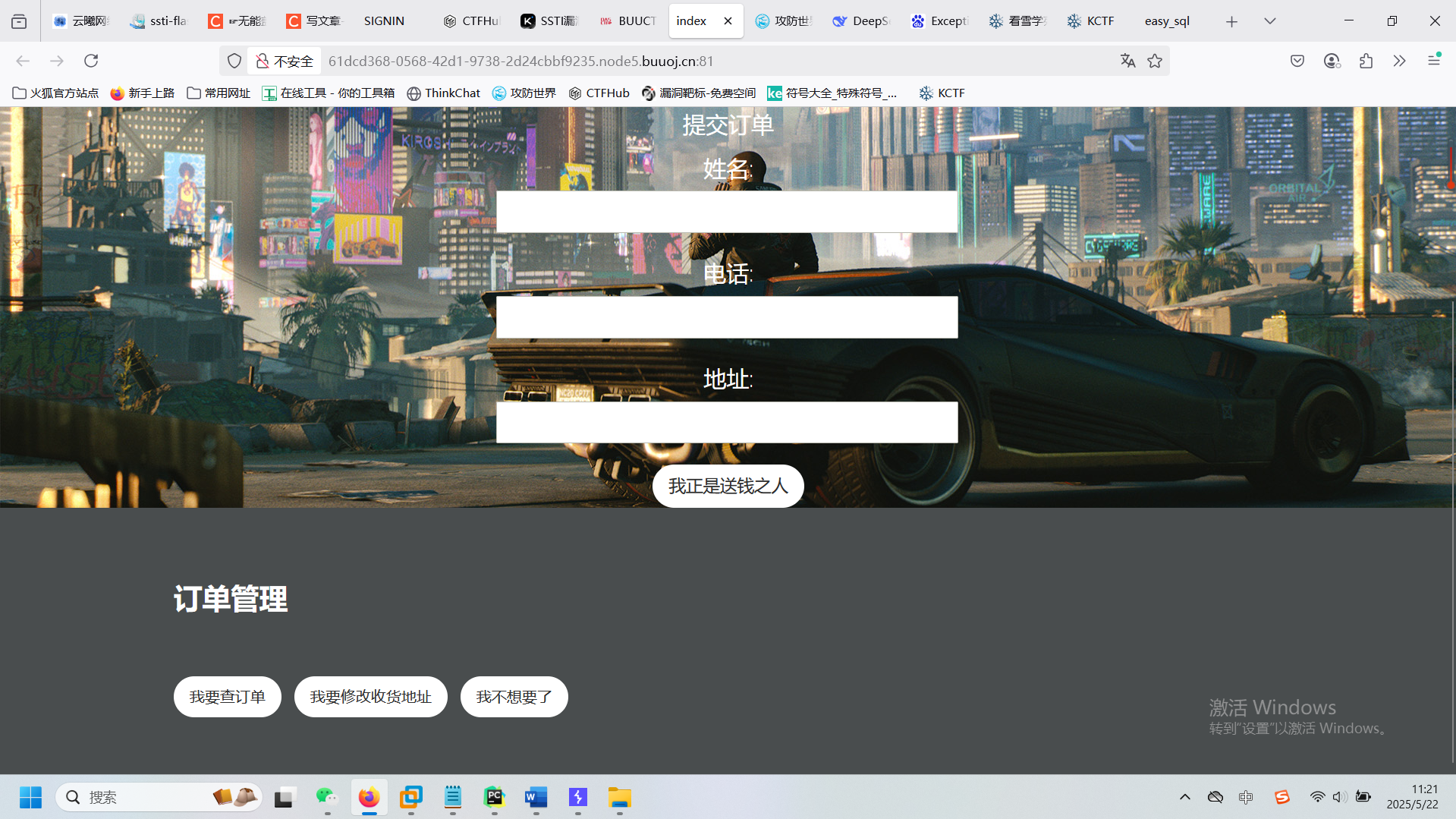Viewport: 1456px width, 819px height.
Task: Open the volume control in tray
Action: [x=1340, y=797]
